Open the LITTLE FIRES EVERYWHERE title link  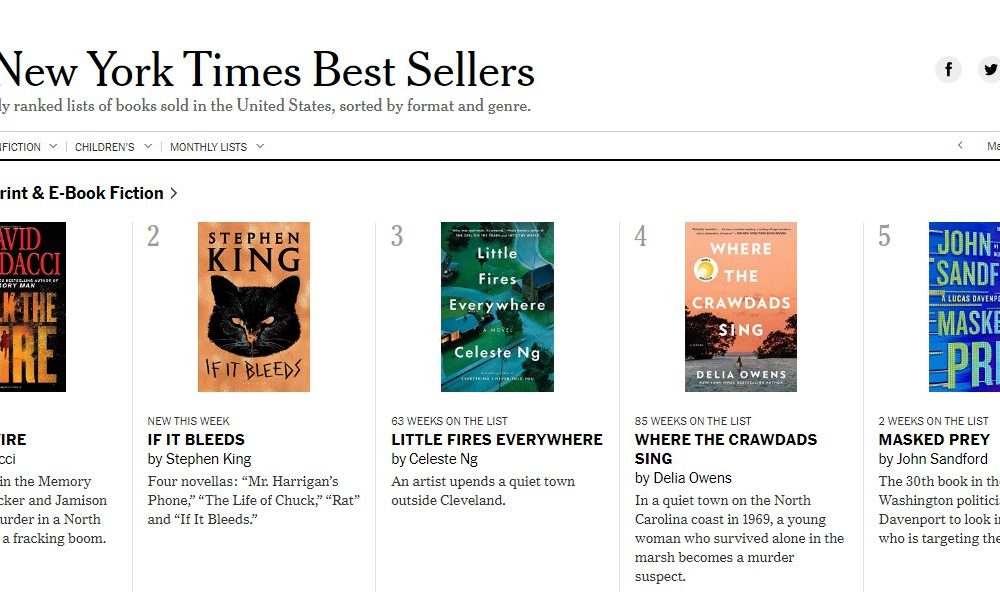click(497, 439)
